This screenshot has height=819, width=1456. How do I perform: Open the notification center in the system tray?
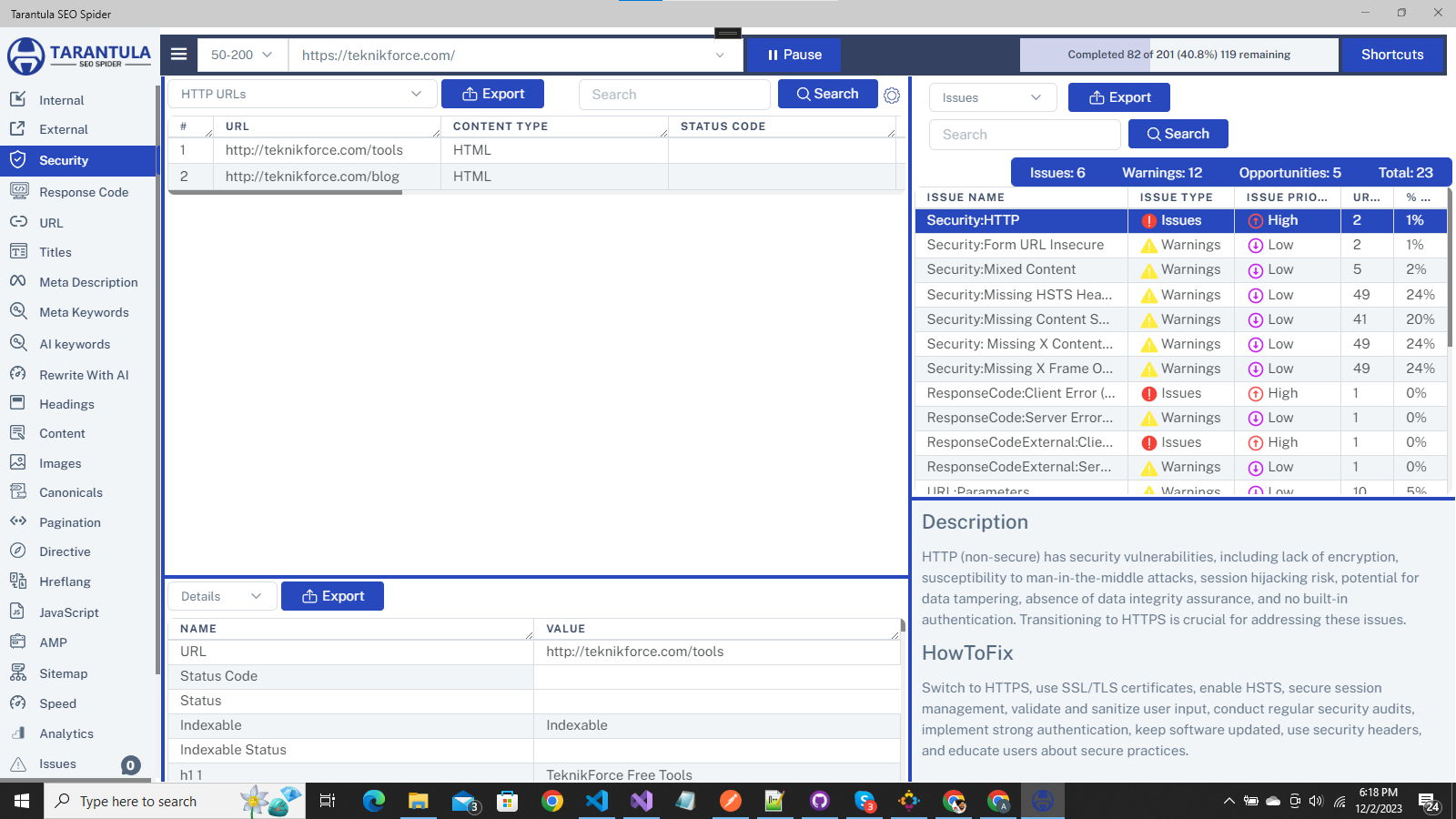(x=1429, y=801)
